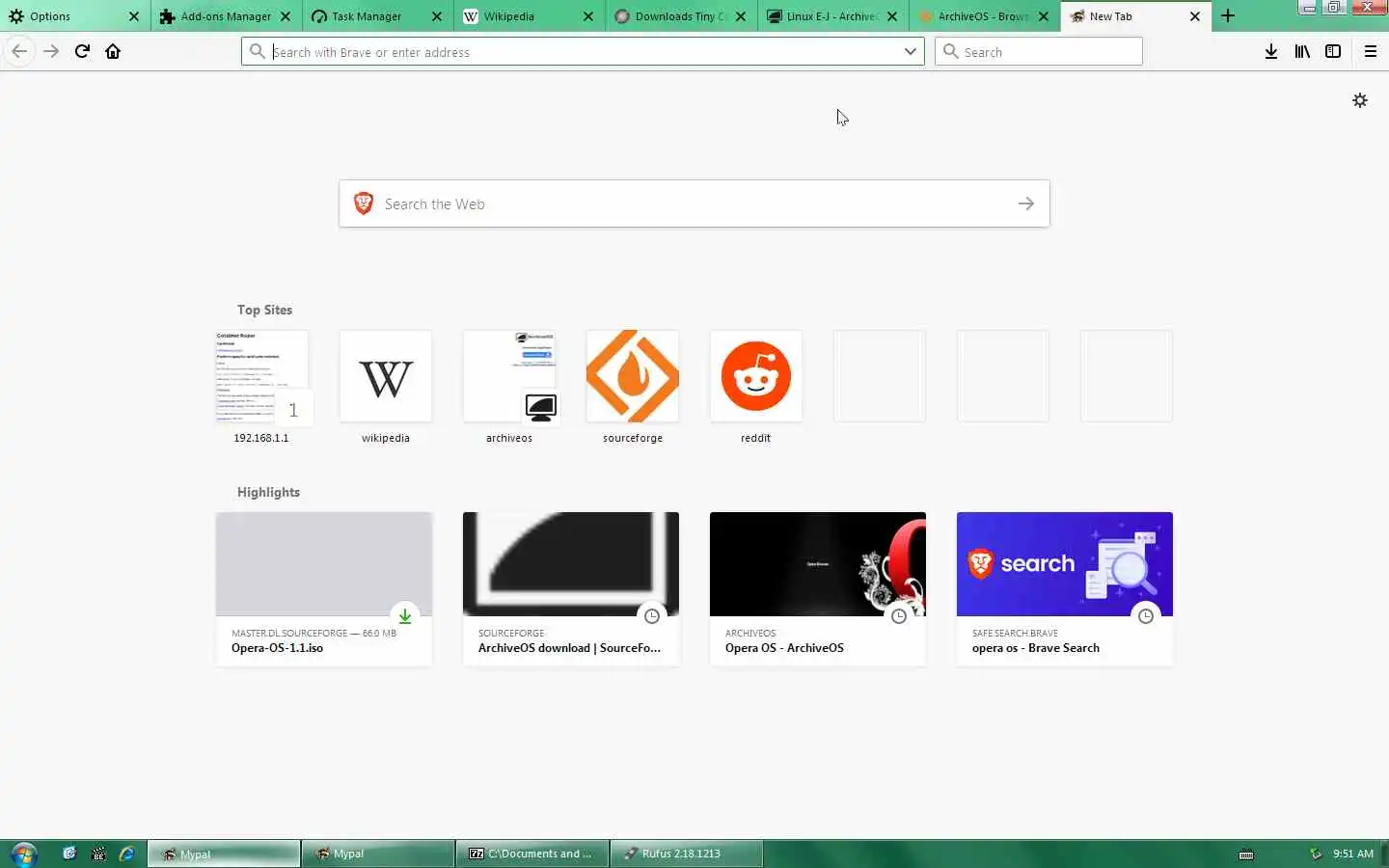Click the Brave lion logo in search box
Viewport: 1389px width, 868px height.
coord(364,203)
